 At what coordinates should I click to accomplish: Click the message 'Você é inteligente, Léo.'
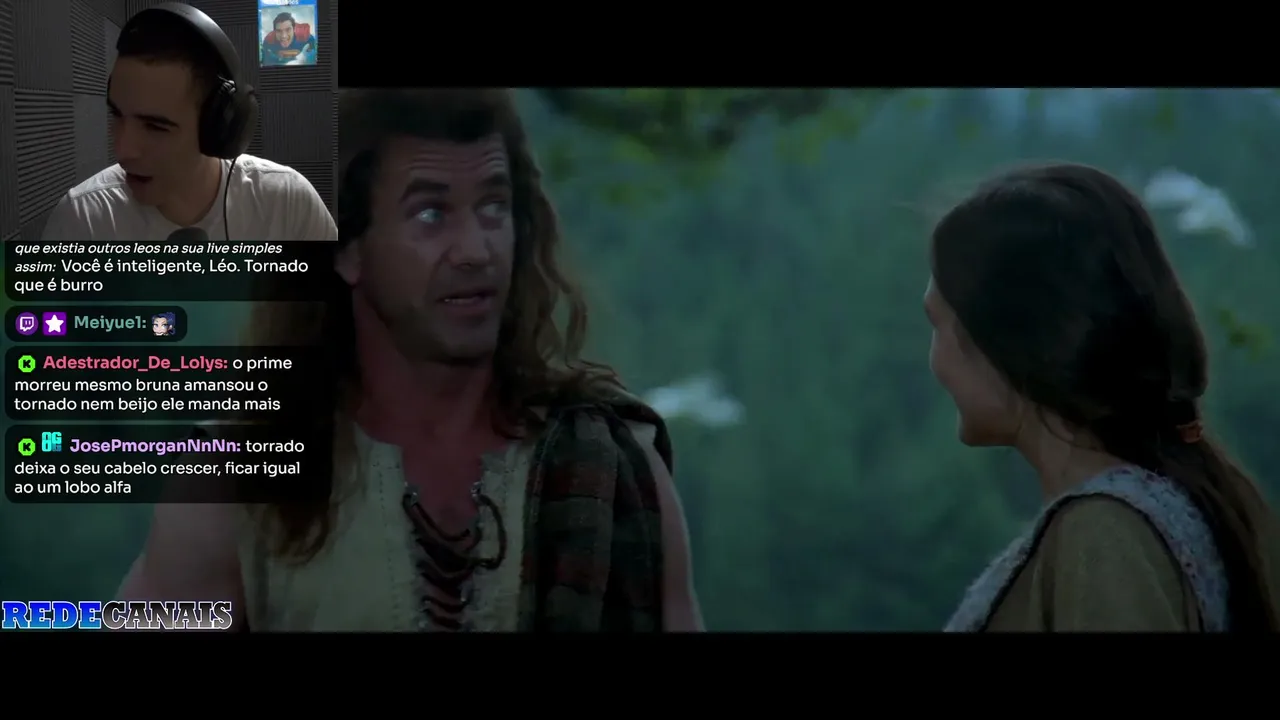coord(151,266)
